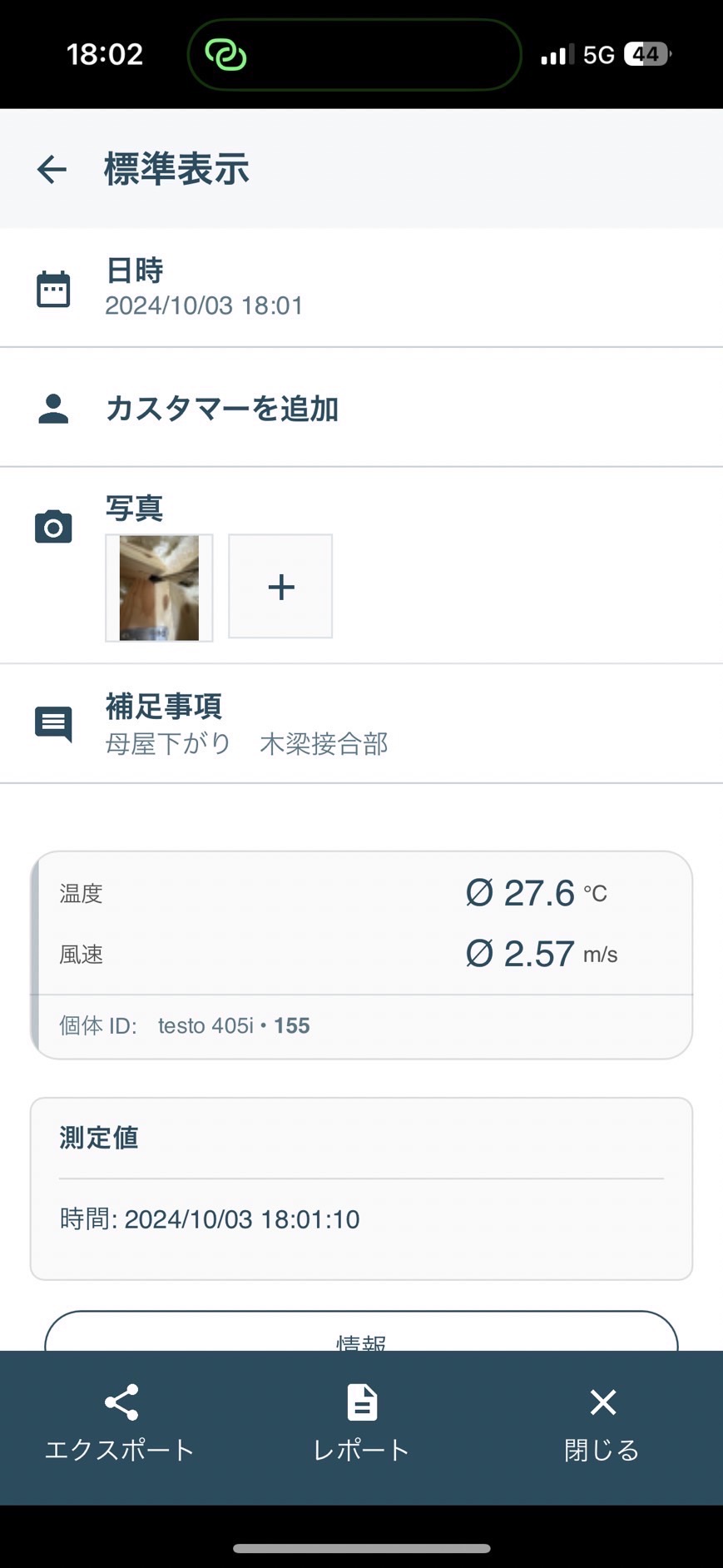Tap the green link icon in status bar
723x1568 pixels.
[x=225, y=55]
